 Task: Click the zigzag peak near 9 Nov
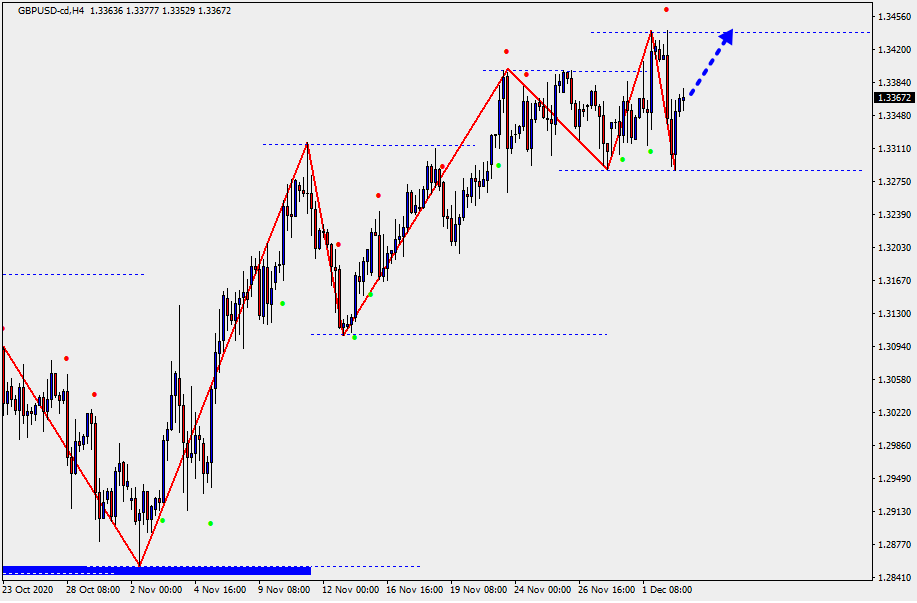click(x=307, y=144)
